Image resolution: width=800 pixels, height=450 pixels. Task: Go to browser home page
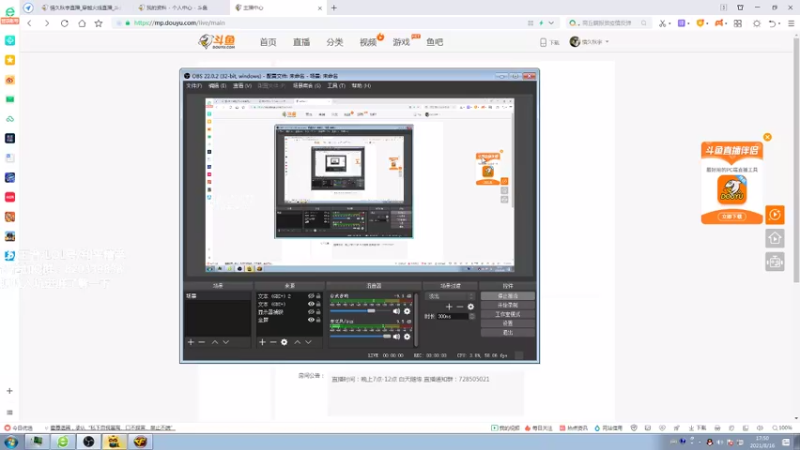pos(82,23)
